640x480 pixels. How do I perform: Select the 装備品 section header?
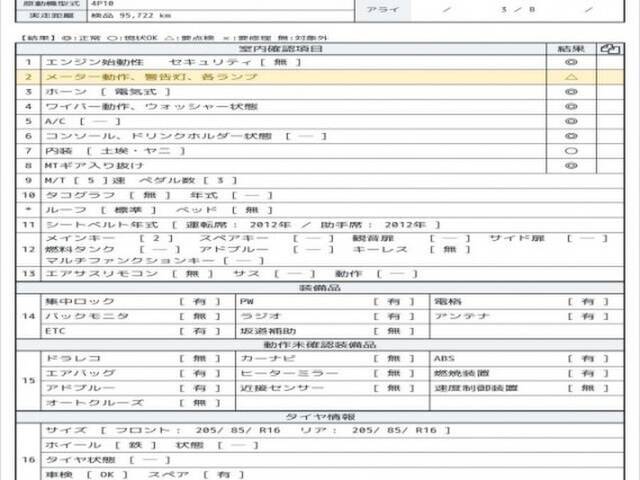[320, 288]
